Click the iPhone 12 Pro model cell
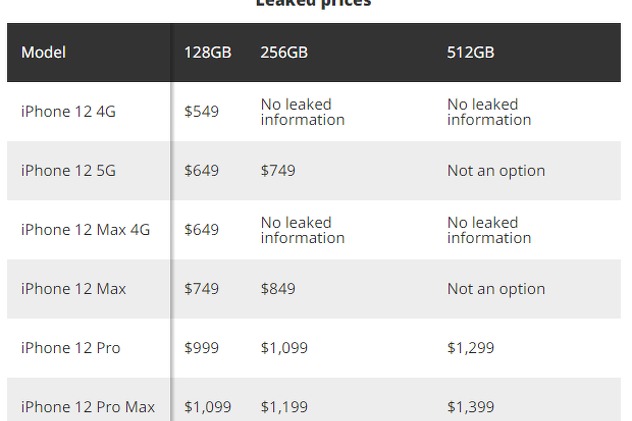This screenshot has height=421, width=632. coord(71,348)
